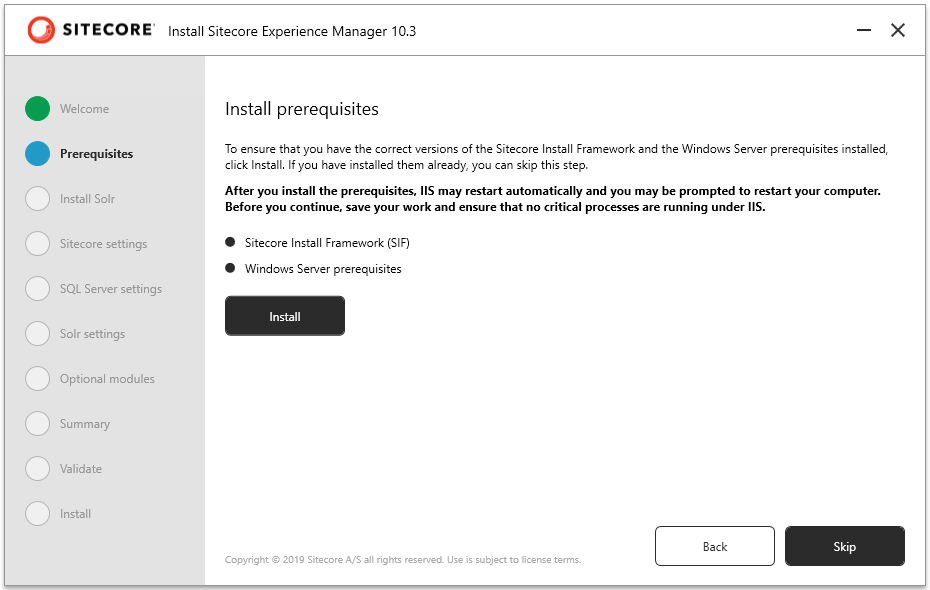Click the Solr settings step circle
Viewport: 930px width, 590px height.
tap(37, 334)
